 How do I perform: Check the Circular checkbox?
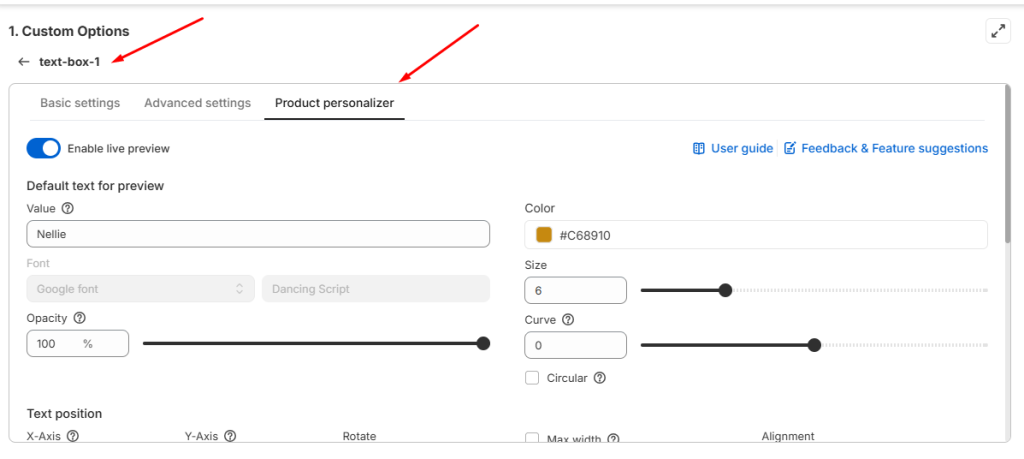[x=533, y=378]
